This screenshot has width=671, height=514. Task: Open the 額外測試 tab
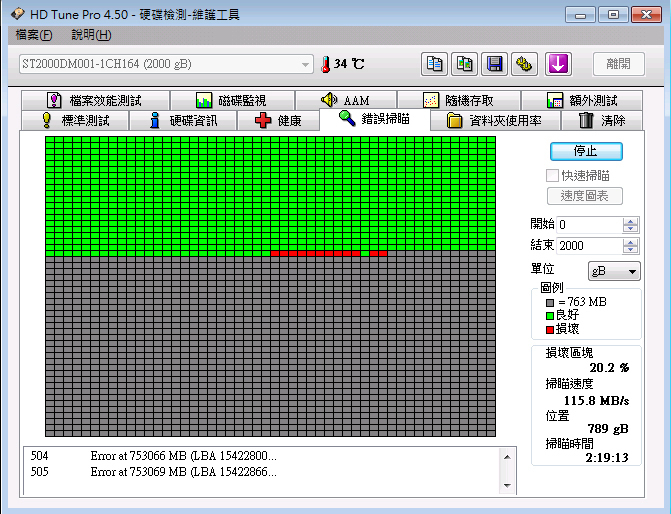[582, 101]
